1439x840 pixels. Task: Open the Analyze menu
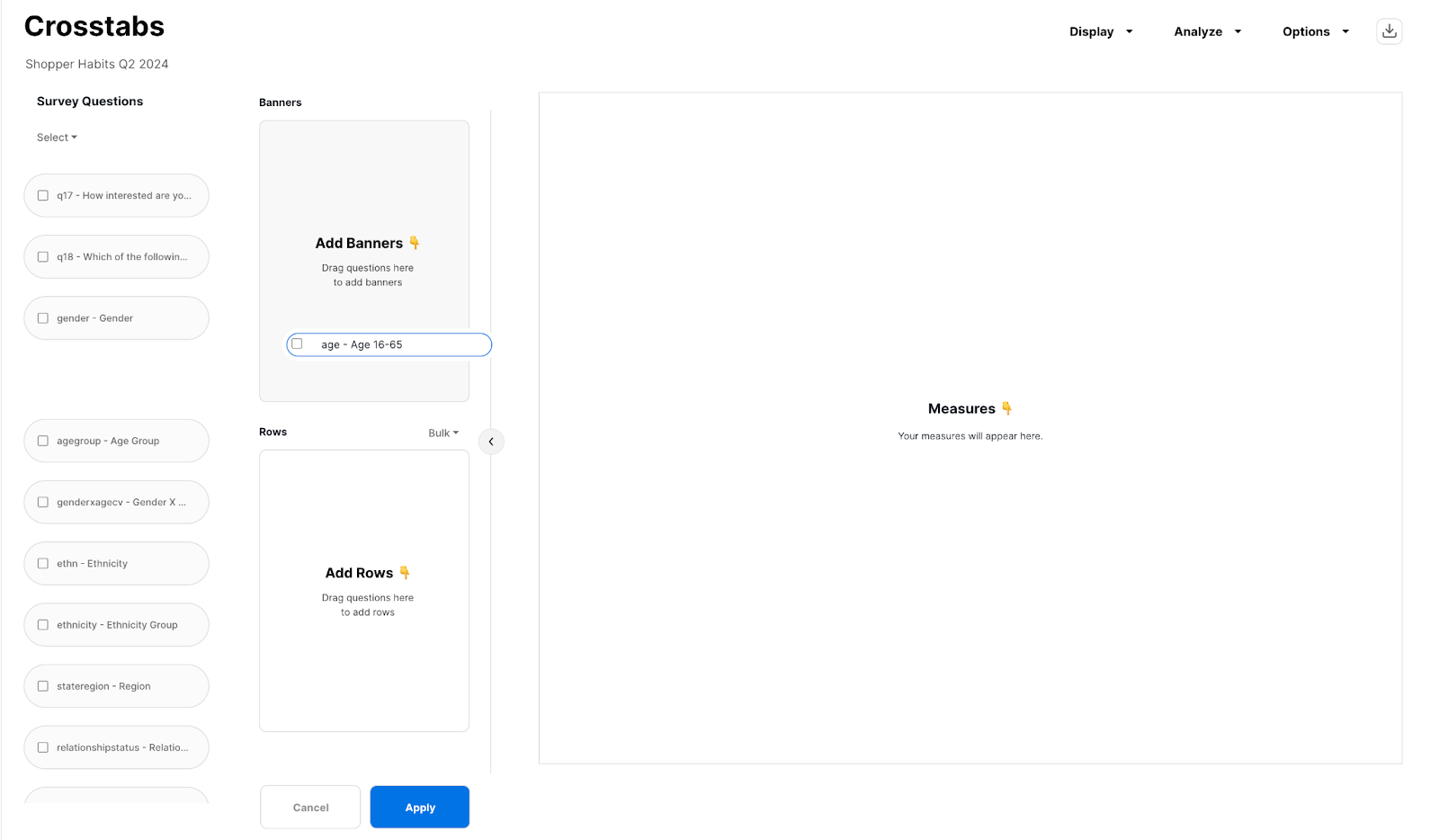pos(1207,31)
